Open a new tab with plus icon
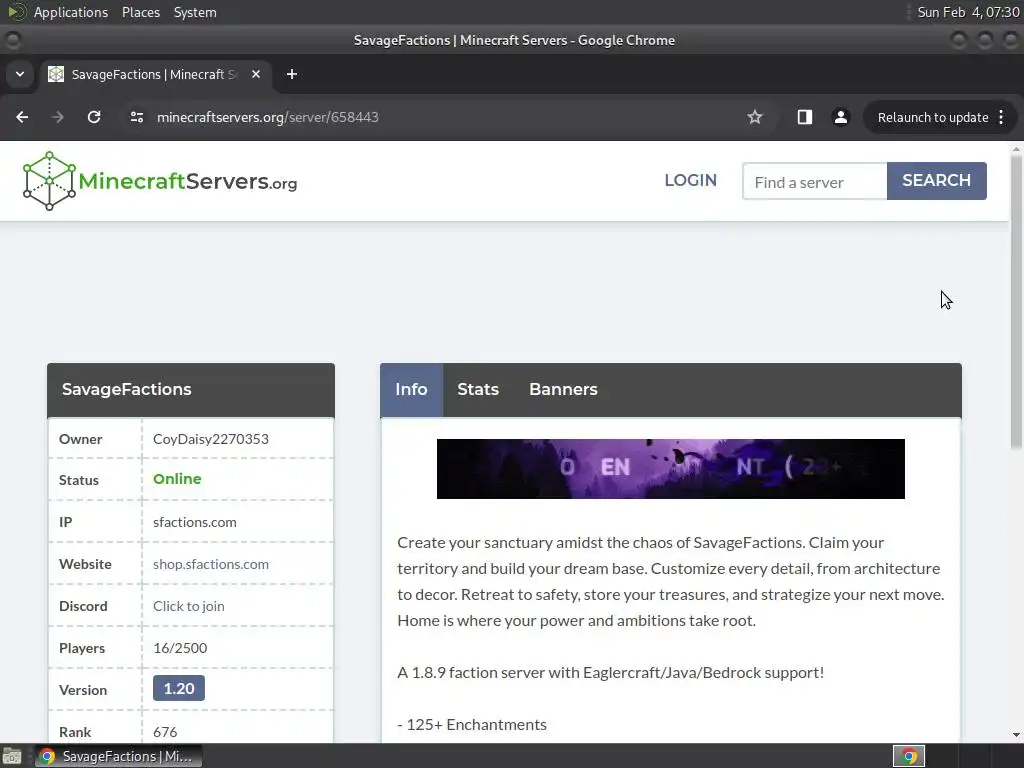This screenshot has width=1024, height=768. click(292, 74)
